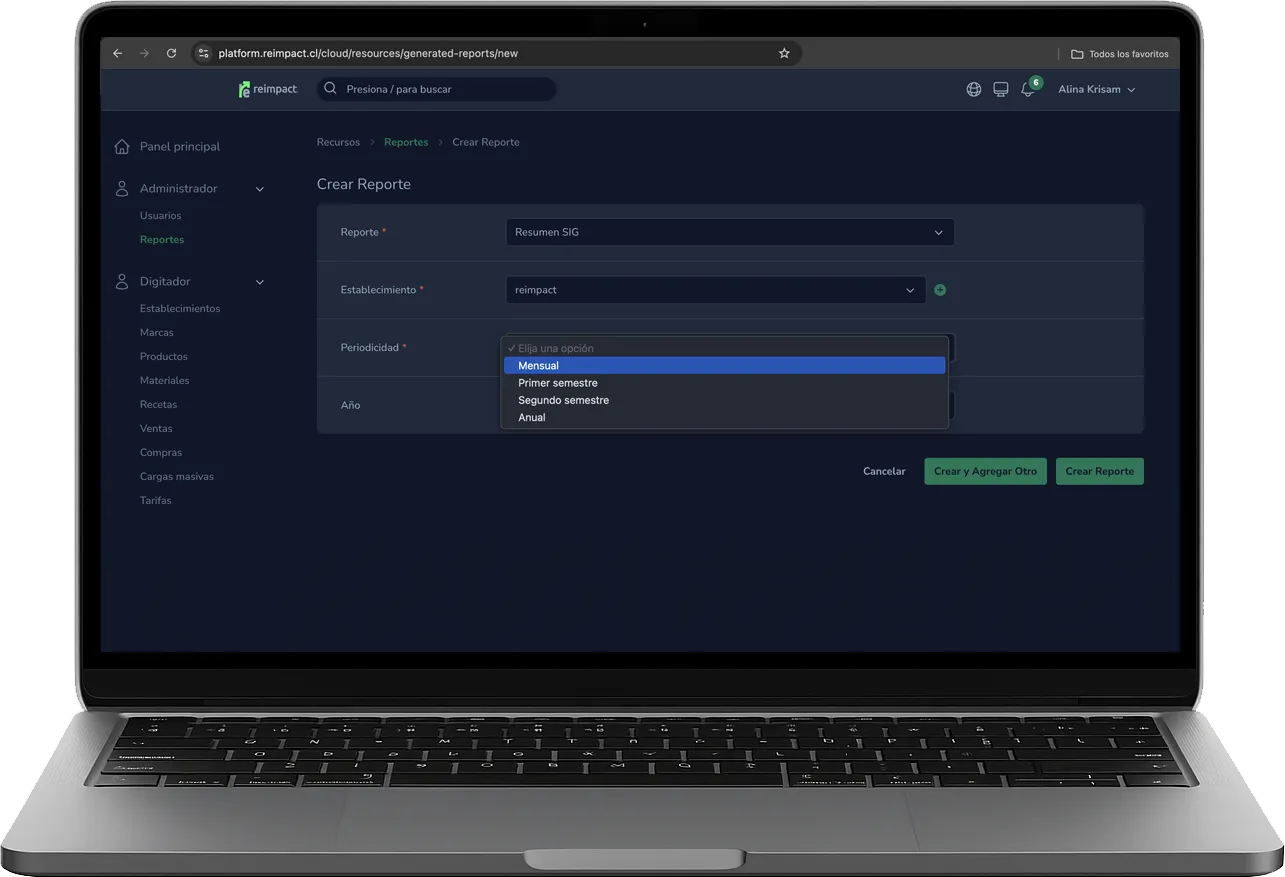
Task: Click the monitor/display icon in the header
Action: tap(1000, 89)
